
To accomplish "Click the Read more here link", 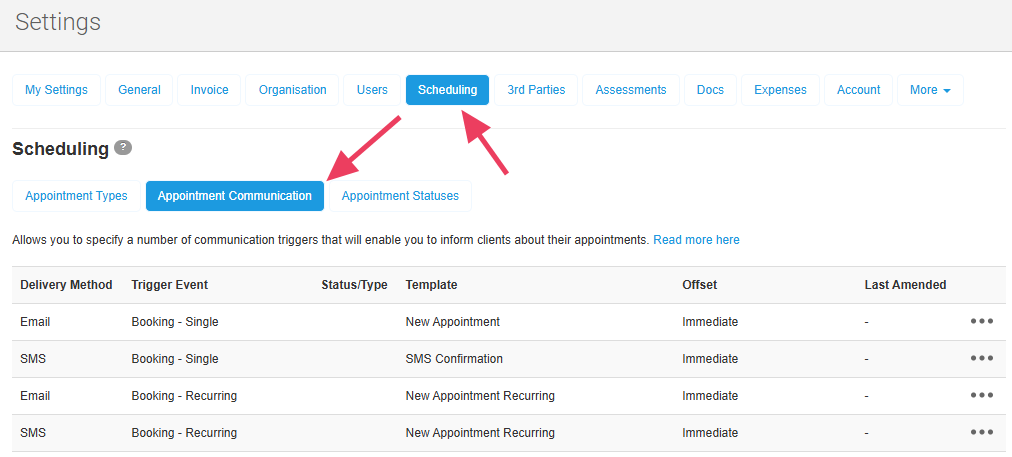I will click(696, 240).
